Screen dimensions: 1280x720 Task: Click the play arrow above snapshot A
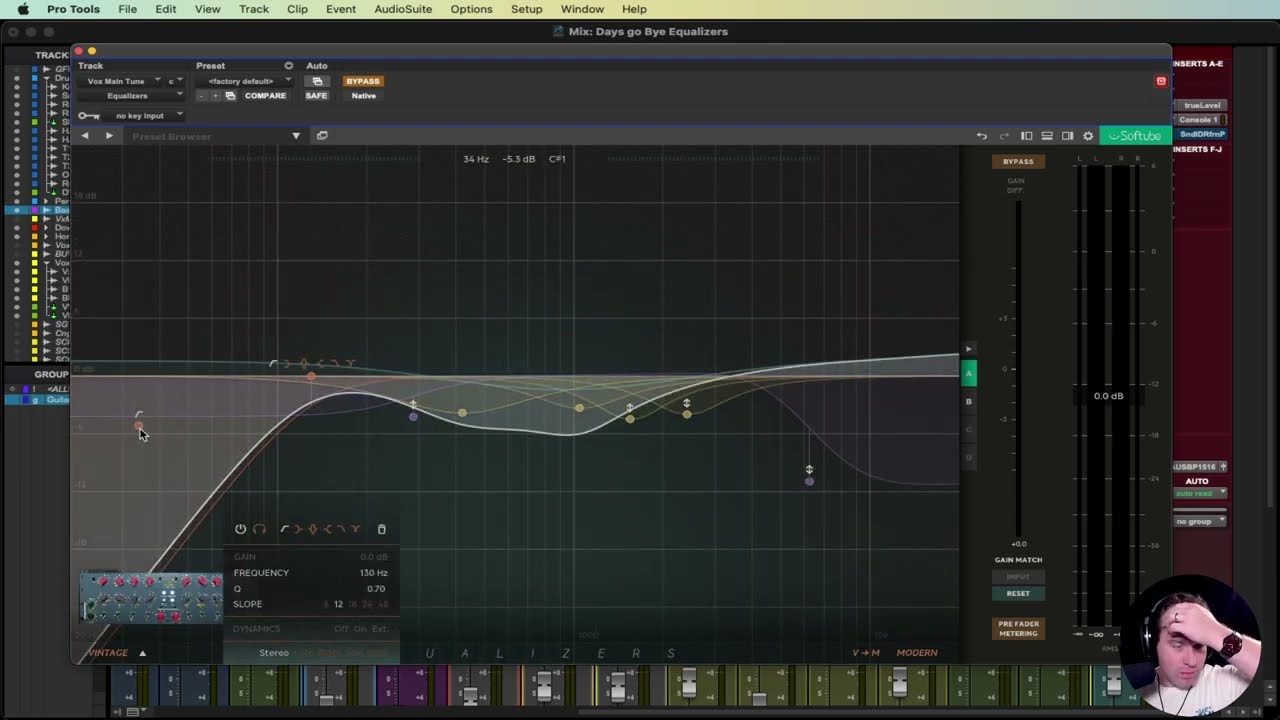pyautogui.click(x=968, y=349)
